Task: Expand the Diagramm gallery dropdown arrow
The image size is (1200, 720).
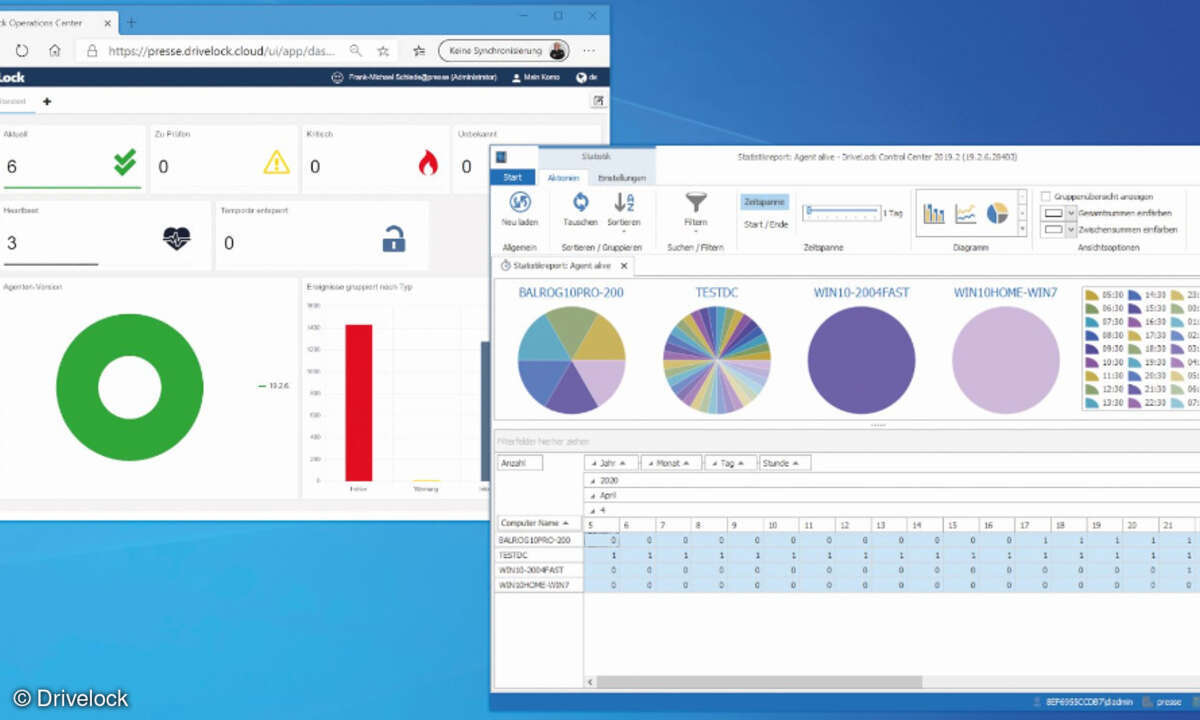Action: (1022, 229)
